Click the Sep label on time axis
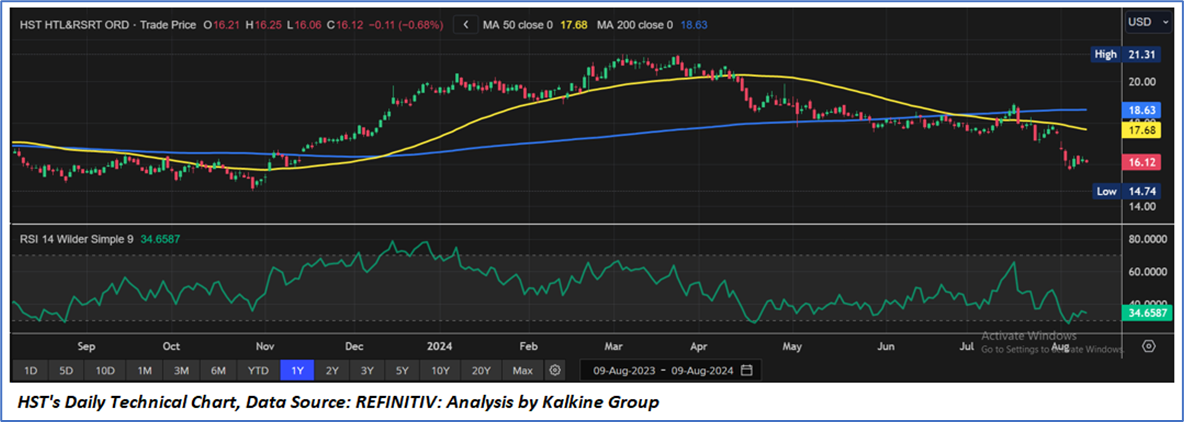This screenshot has width=1184, height=422. 86,347
